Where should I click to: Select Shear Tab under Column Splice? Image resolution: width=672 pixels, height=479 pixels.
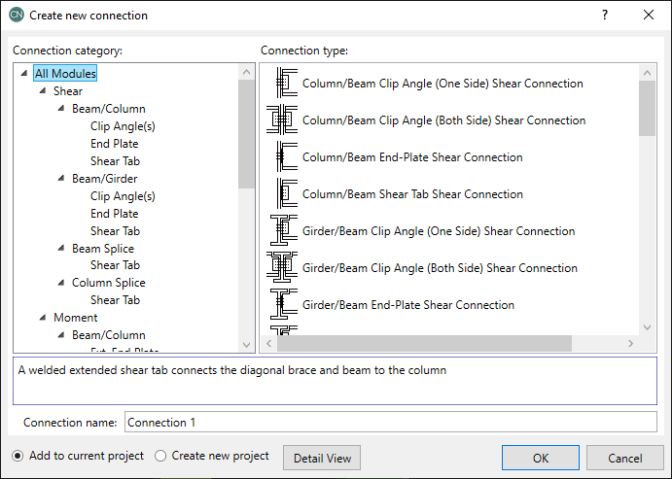click(114, 300)
